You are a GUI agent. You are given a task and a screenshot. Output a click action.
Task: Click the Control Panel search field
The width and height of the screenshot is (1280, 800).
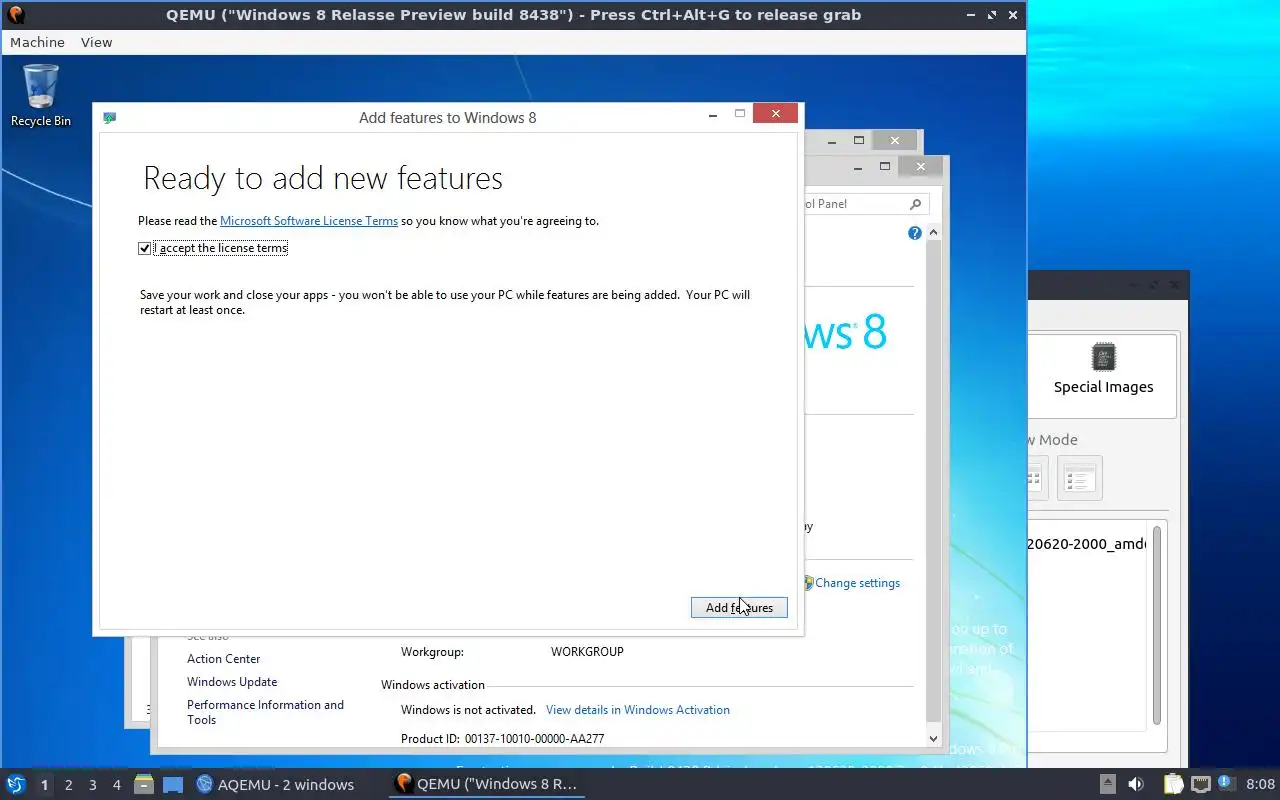pos(856,204)
